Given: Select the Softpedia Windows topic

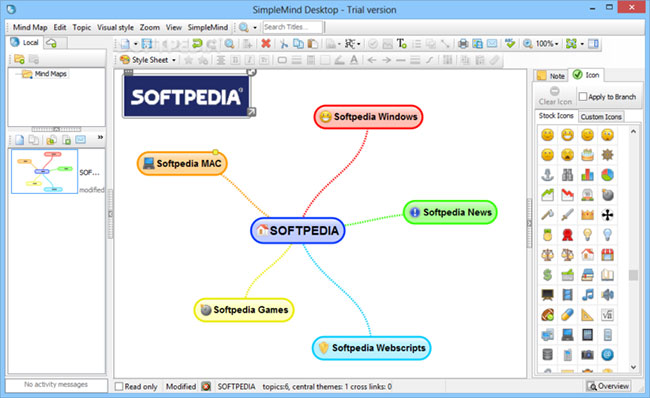Looking at the screenshot, I should point(369,117).
